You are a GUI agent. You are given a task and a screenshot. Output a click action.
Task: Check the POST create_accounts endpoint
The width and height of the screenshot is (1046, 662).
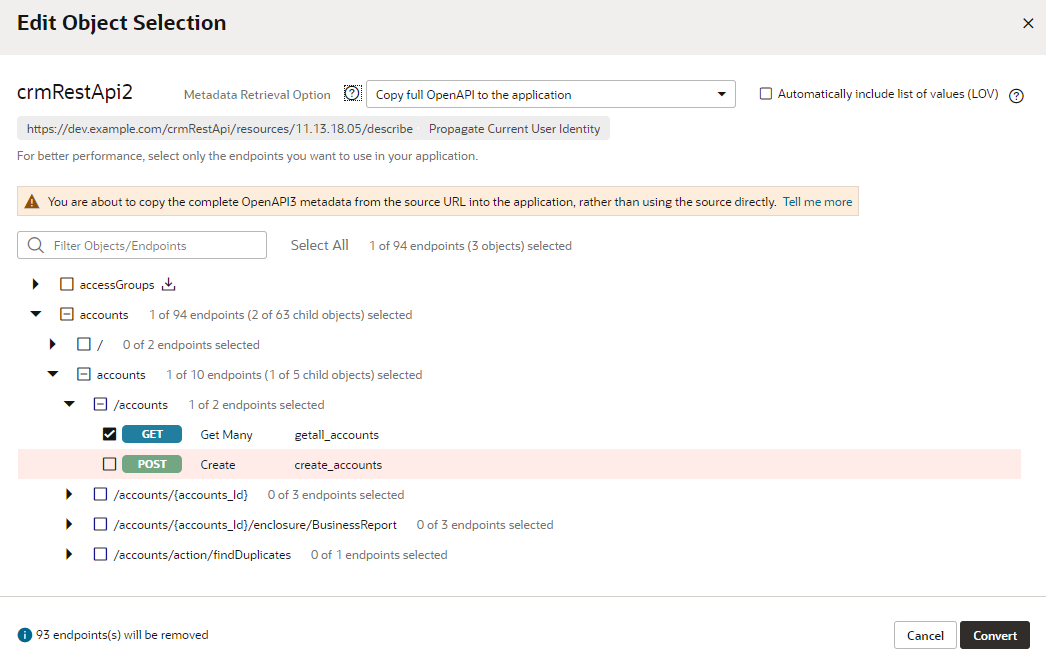109,464
